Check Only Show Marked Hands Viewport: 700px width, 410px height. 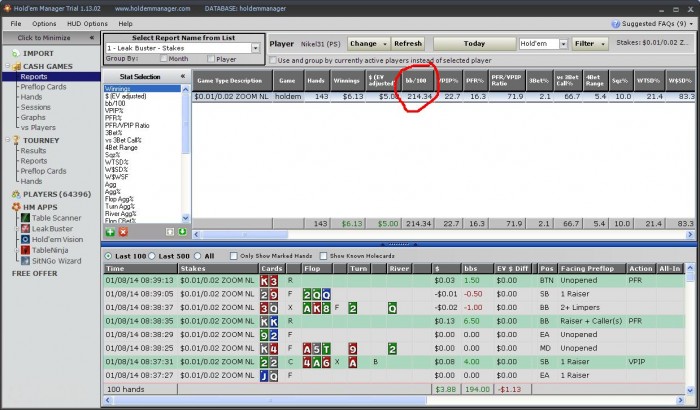coord(233,256)
